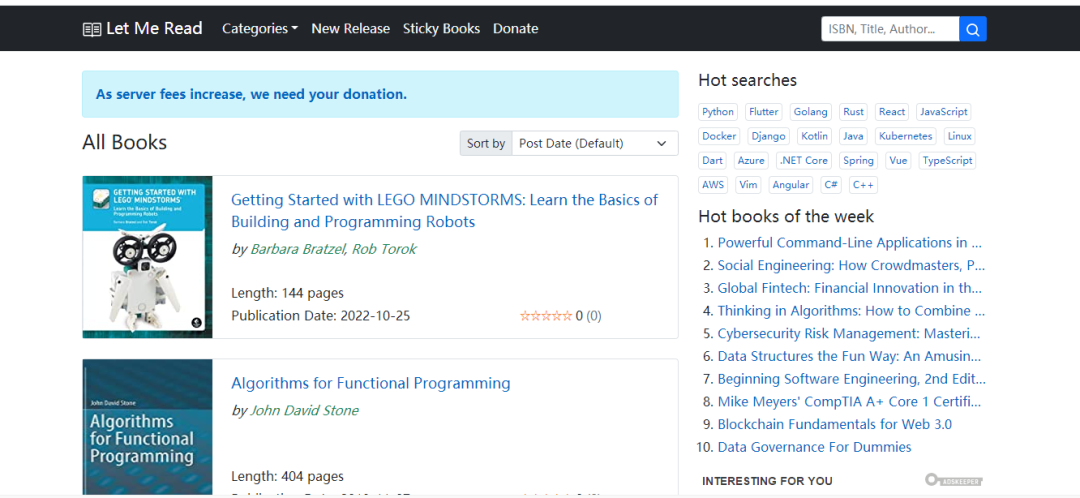1080x498 pixels.
Task: Click the TypeScript hot search tag
Action: [947, 160]
